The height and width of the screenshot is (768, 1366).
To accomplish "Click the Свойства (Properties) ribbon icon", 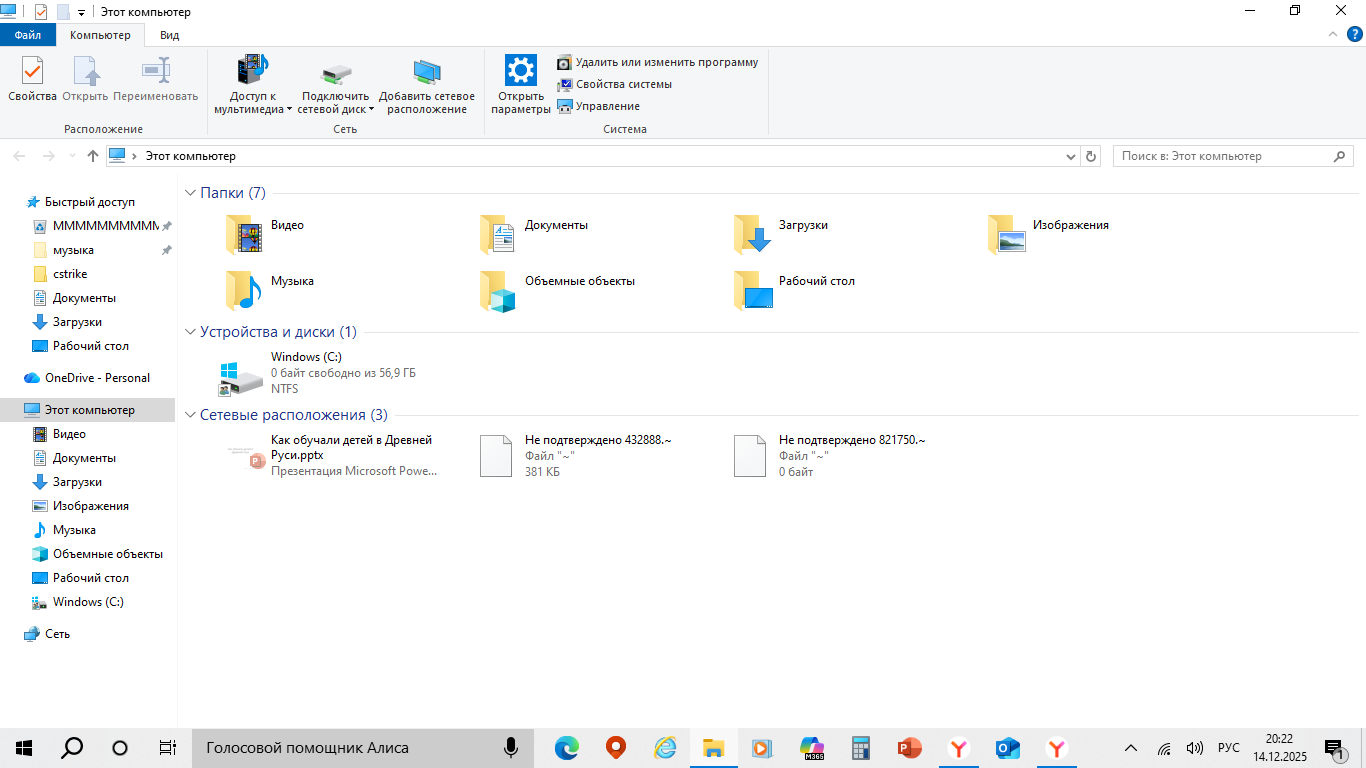I will coord(32,72).
